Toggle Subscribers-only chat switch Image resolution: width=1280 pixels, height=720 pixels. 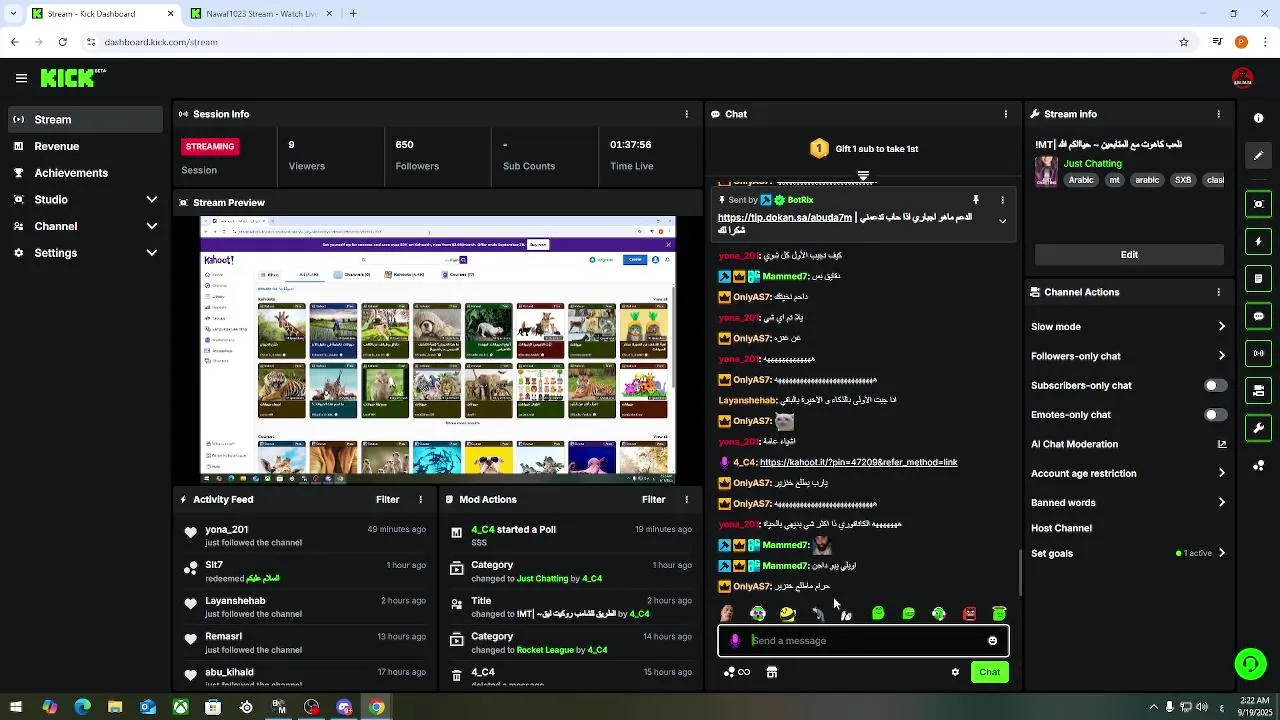[1215, 385]
